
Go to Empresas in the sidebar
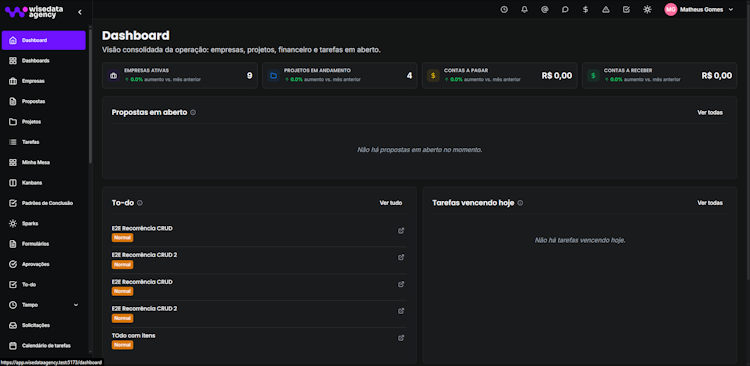pos(44,81)
